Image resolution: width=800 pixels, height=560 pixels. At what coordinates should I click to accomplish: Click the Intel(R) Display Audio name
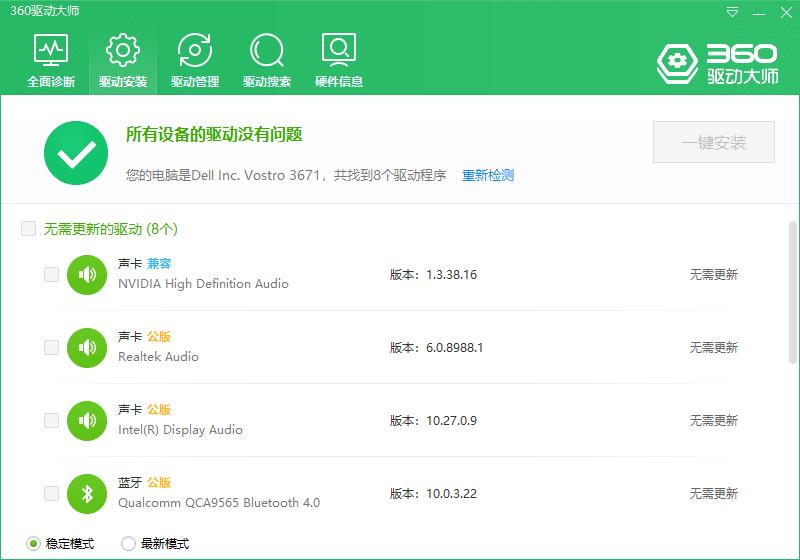pos(180,430)
